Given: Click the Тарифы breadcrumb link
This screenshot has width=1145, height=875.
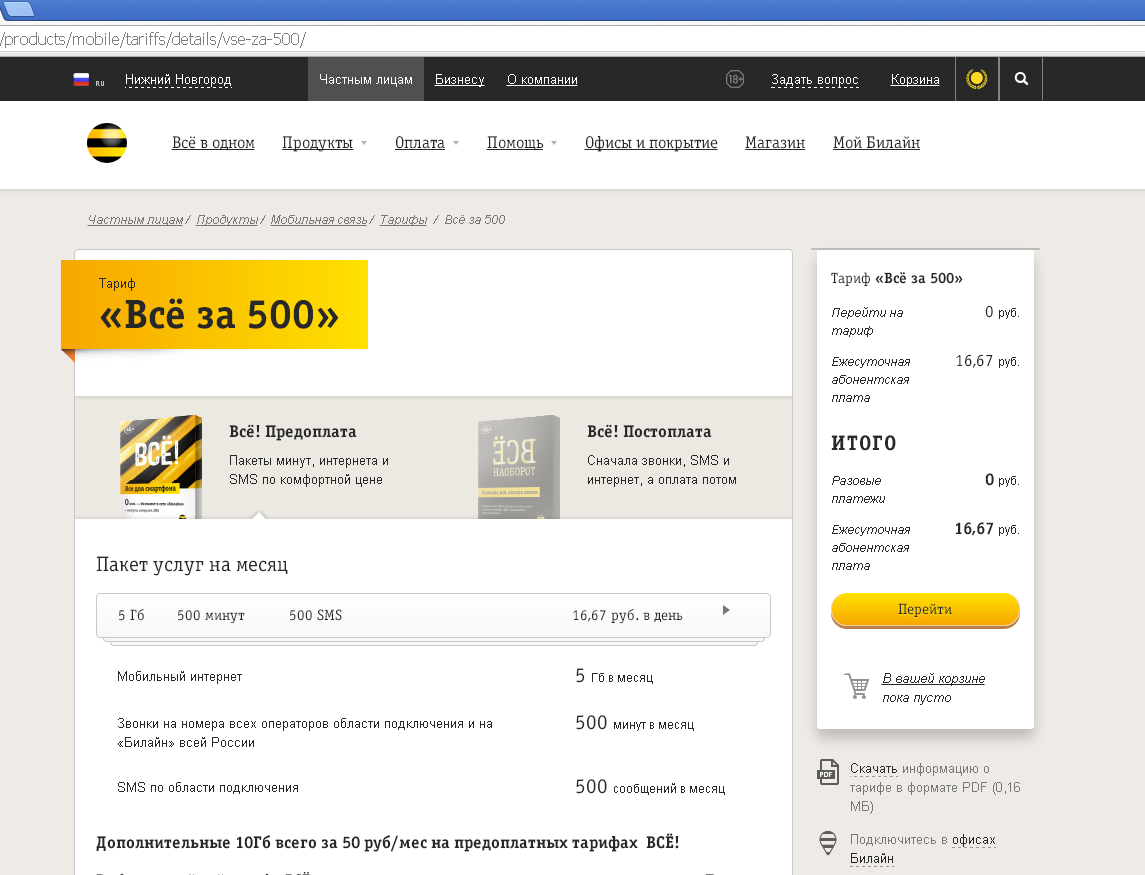Looking at the screenshot, I should pos(403,220).
